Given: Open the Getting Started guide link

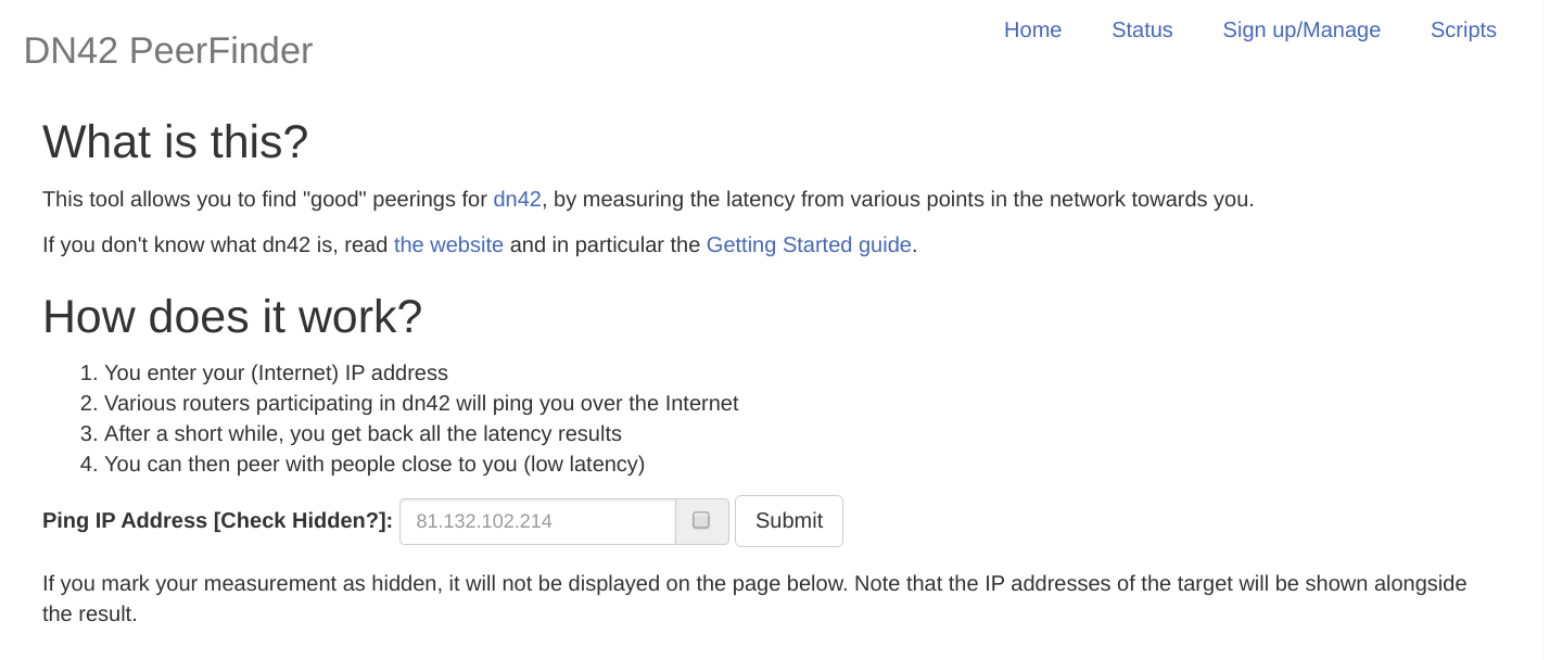Looking at the screenshot, I should coord(809,245).
